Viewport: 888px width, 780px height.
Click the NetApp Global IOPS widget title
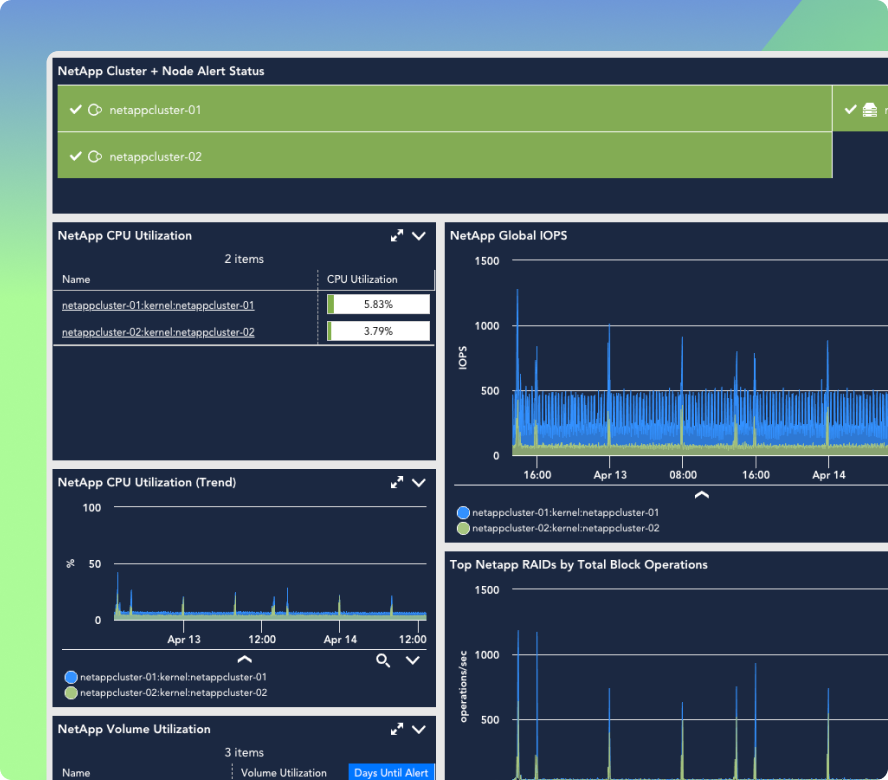(x=509, y=236)
